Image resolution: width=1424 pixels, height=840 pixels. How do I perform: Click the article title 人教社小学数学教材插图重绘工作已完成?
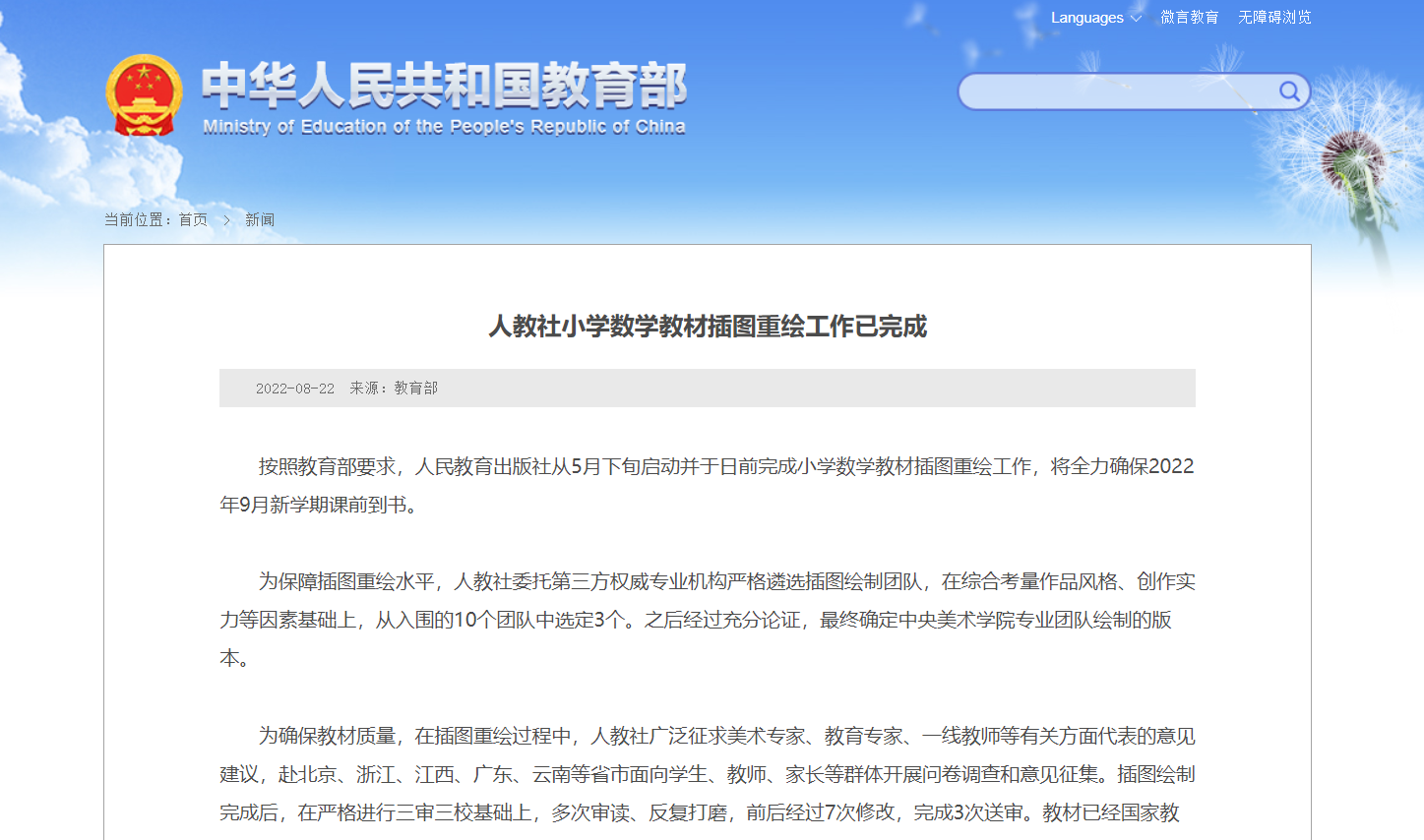(708, 327)
